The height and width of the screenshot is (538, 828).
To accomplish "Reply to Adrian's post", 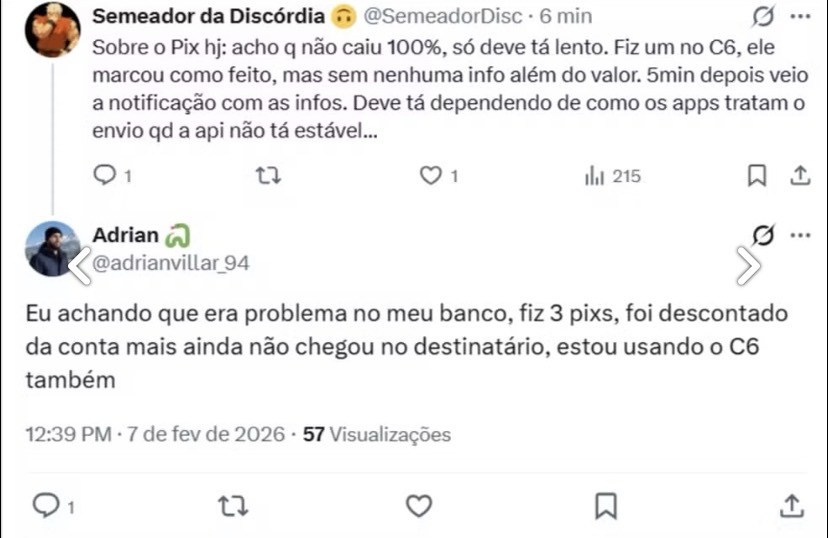I will 47,506.
